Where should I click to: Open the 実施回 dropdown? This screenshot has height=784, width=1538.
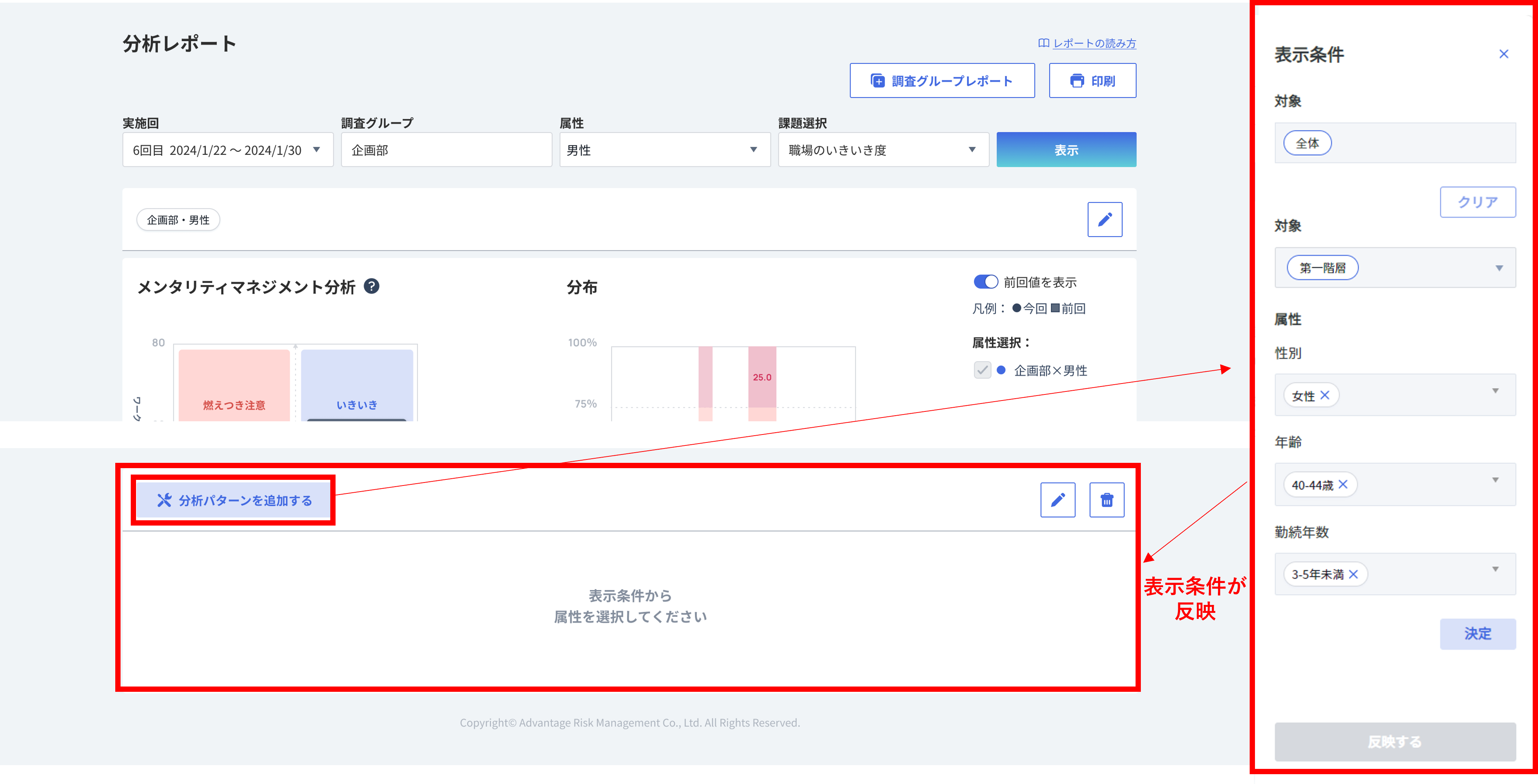tap(227, 150)
